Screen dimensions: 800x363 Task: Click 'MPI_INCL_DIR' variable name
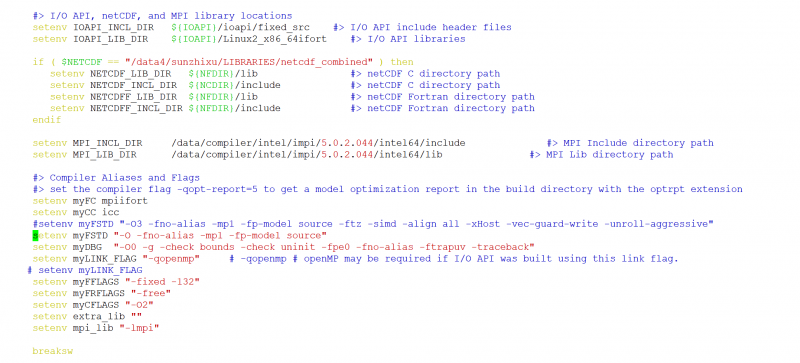[x=107, y=143]
